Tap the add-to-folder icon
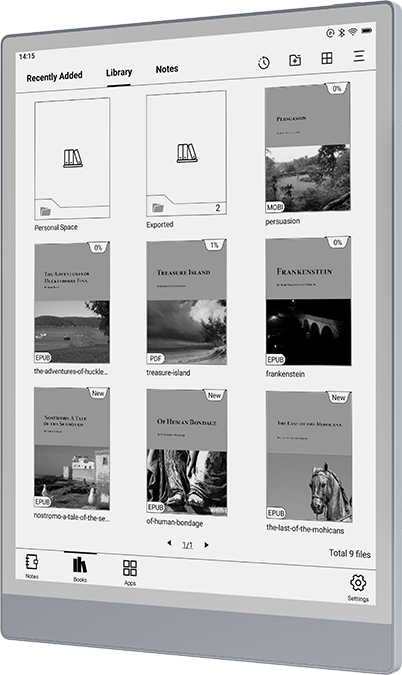This screenshot has width=402, height=675. pyautogui.click(x=295, y=60)
